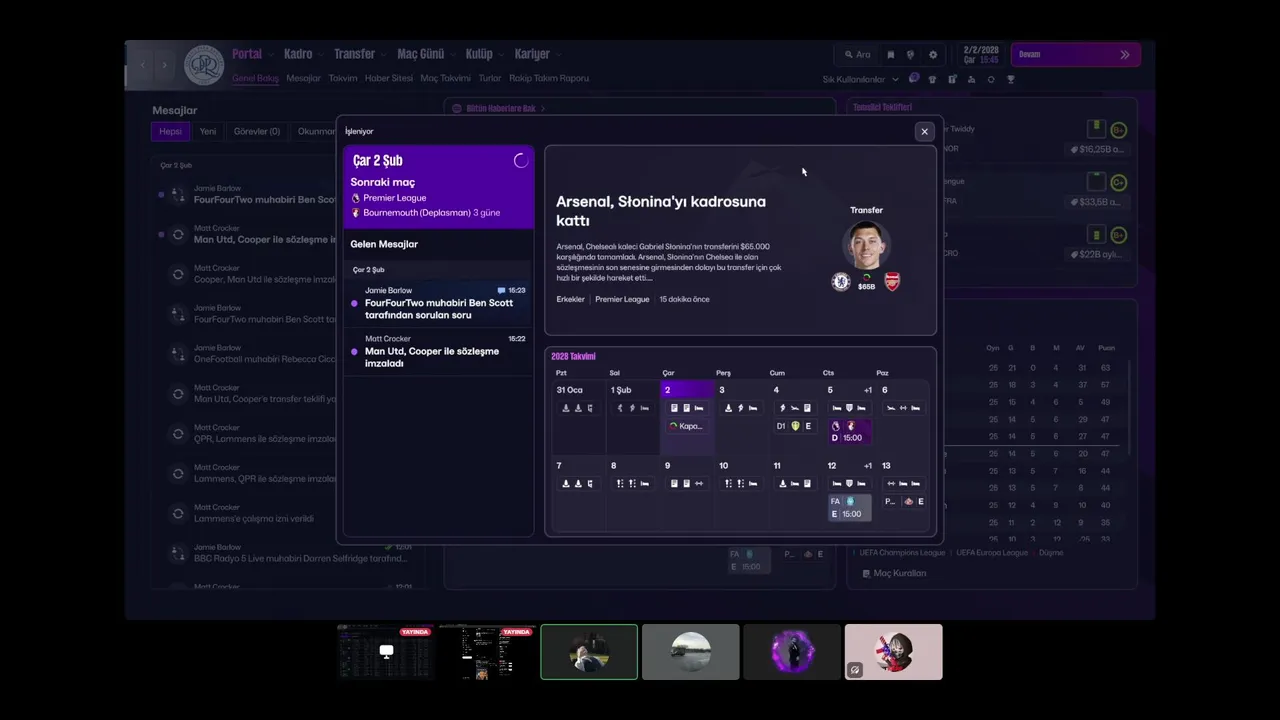Image resolution: width=1280 pixels, height=720 pixels.
Task: Close the İşleniyor processing dialog
Action: tap(924, 131)
